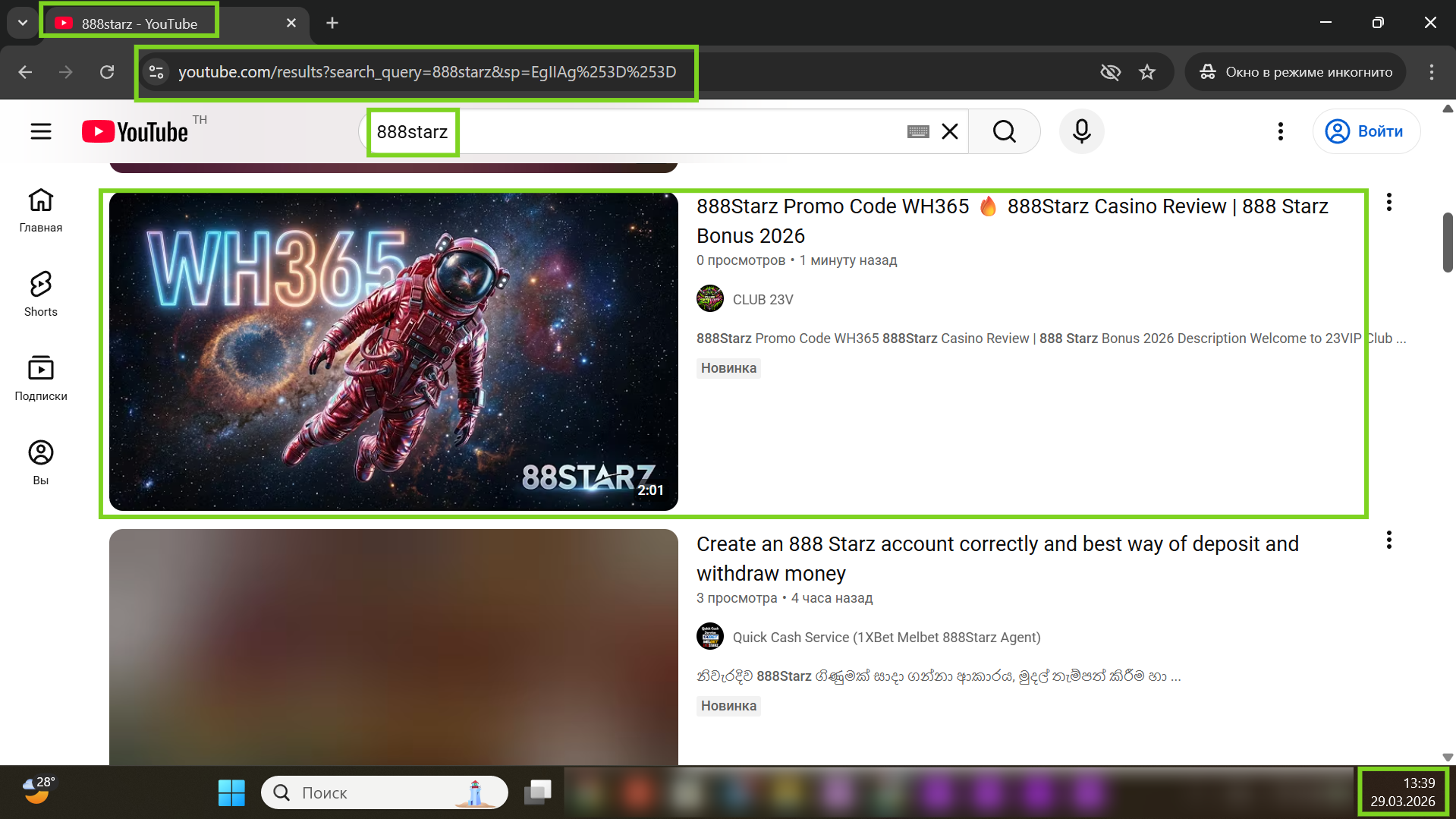Open the on-screen keyboard icon in search box
This screenshot has width=1456, height=819.
click(917, 131)
